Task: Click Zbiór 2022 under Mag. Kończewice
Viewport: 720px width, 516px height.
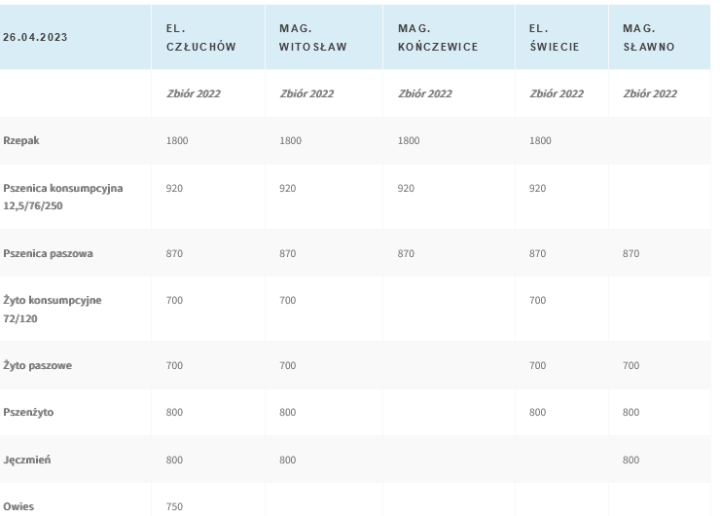Action: pyautogui.click(x=427, y=94)
